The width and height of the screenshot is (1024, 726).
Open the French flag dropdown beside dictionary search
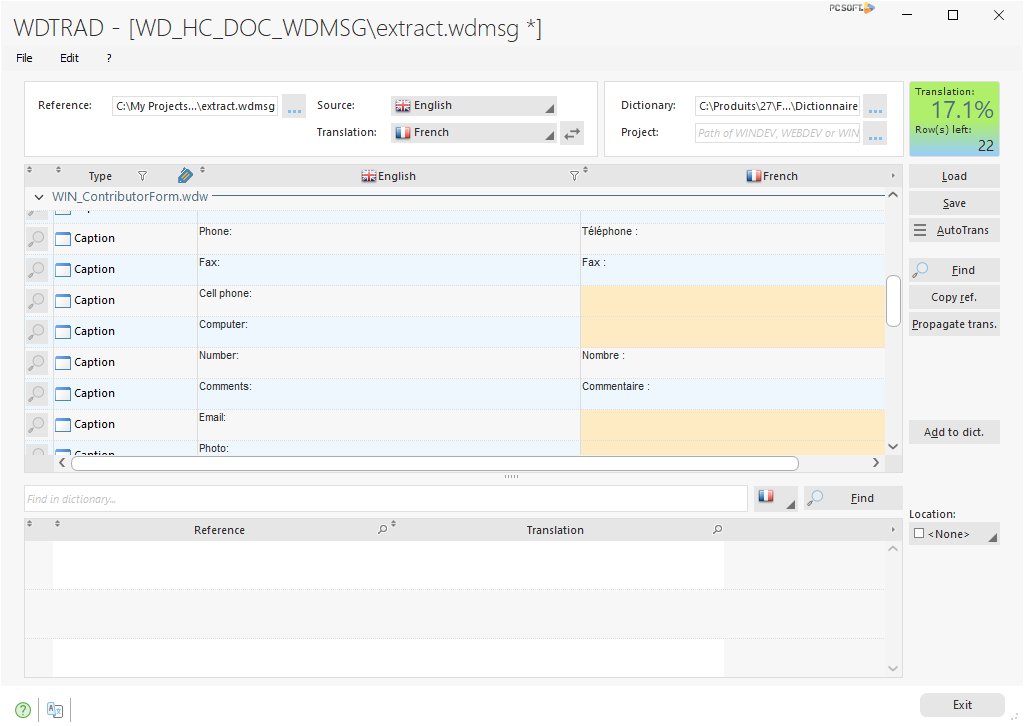tap(776, 498)
